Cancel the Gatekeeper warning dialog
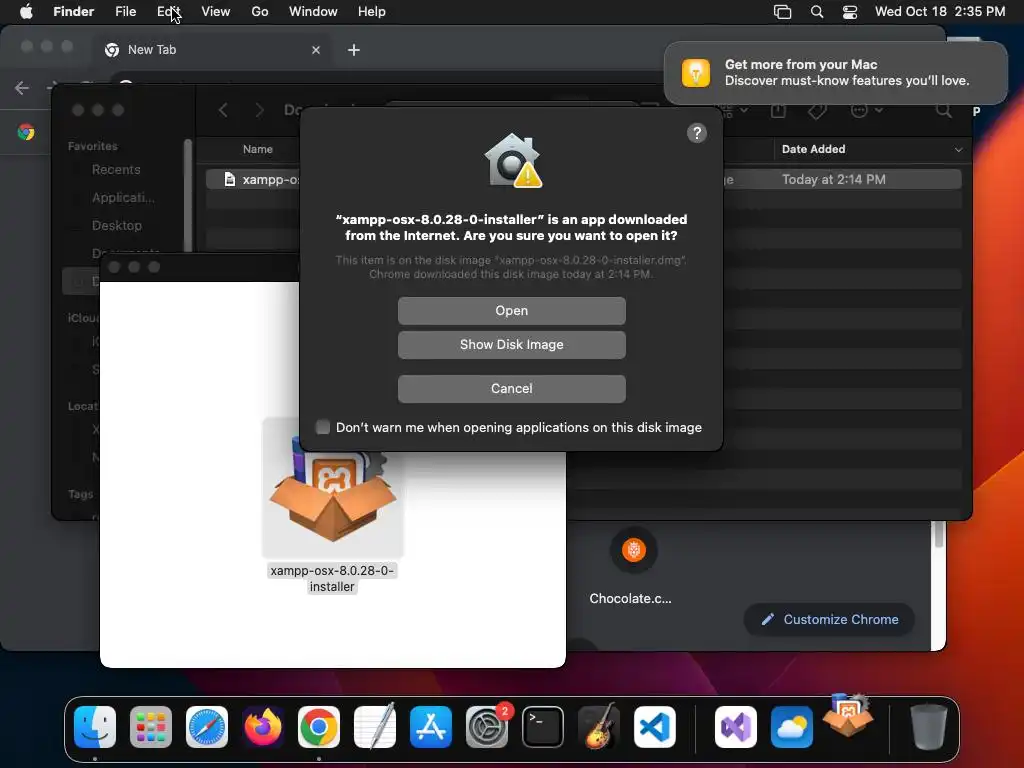The height and width of the screenshot is (768, 1024). pos(511,389)
